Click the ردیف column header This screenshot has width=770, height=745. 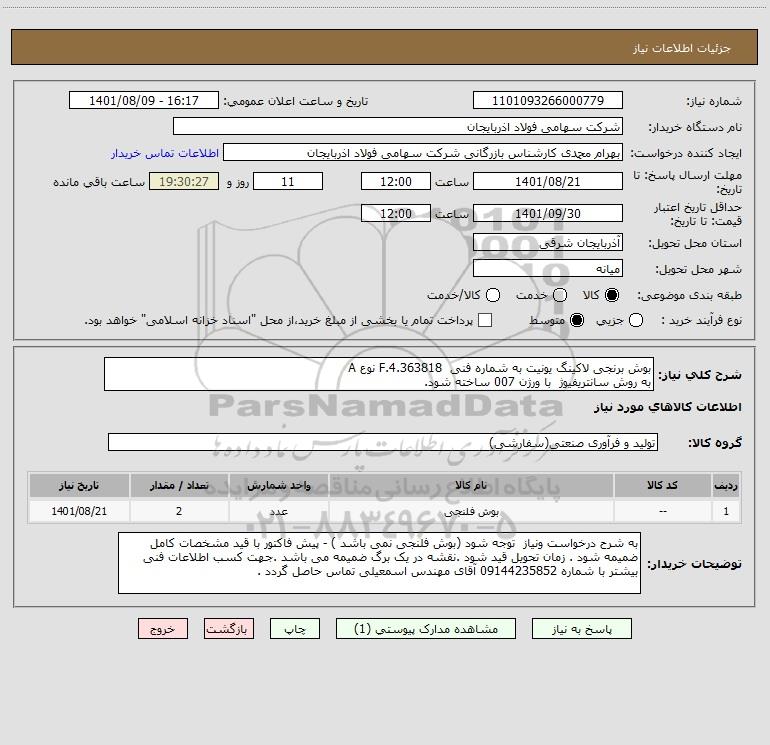click(x=726, y=485)
